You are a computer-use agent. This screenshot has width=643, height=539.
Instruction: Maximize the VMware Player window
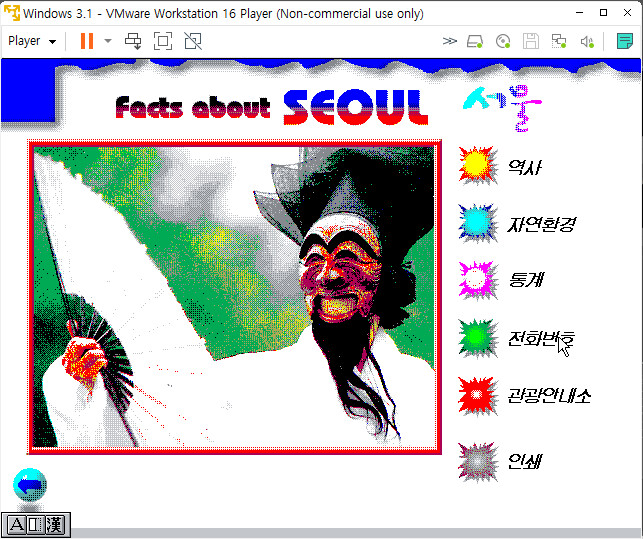point(603,13)
